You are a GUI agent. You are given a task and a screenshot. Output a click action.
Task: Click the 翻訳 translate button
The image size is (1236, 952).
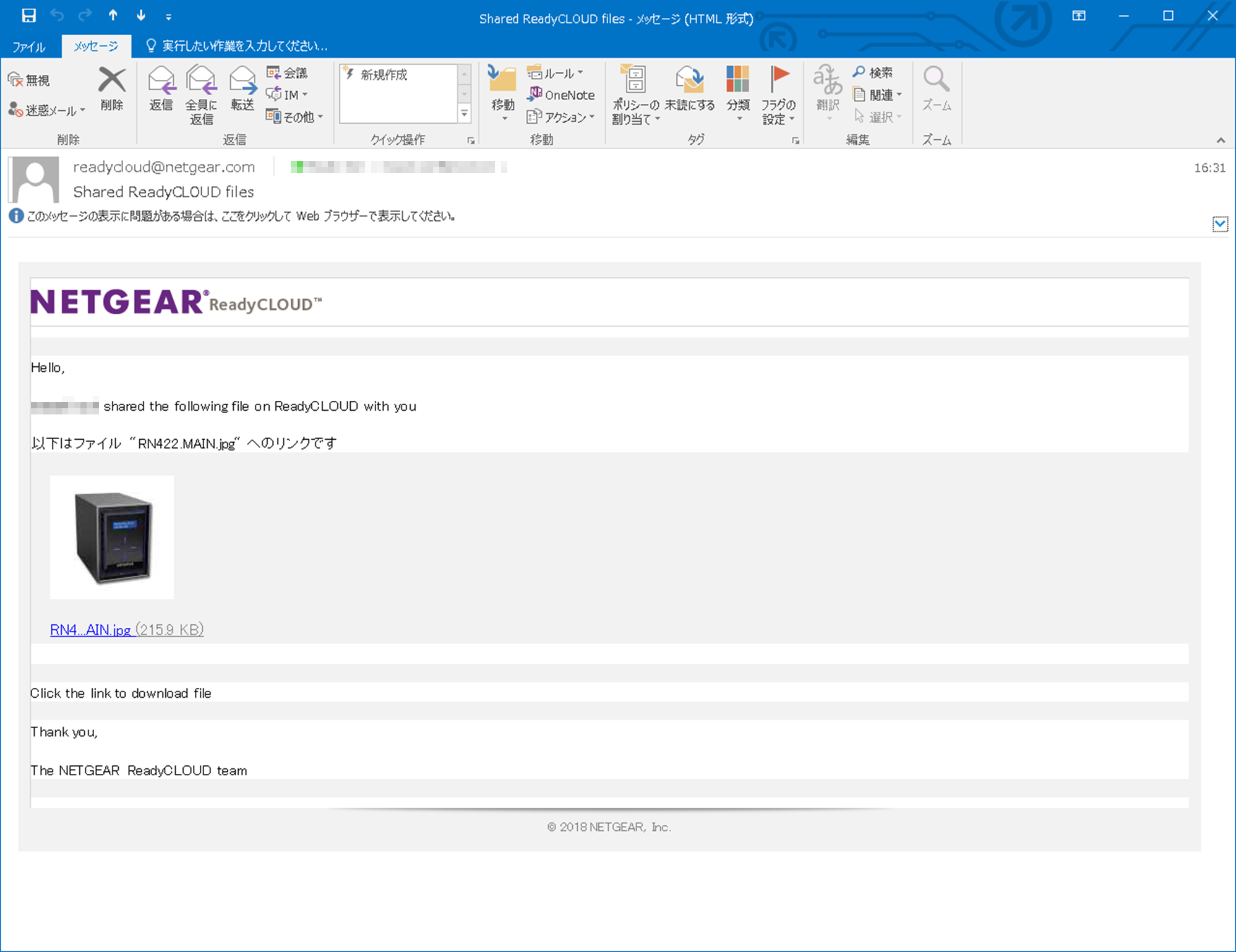tap(828, 94)
